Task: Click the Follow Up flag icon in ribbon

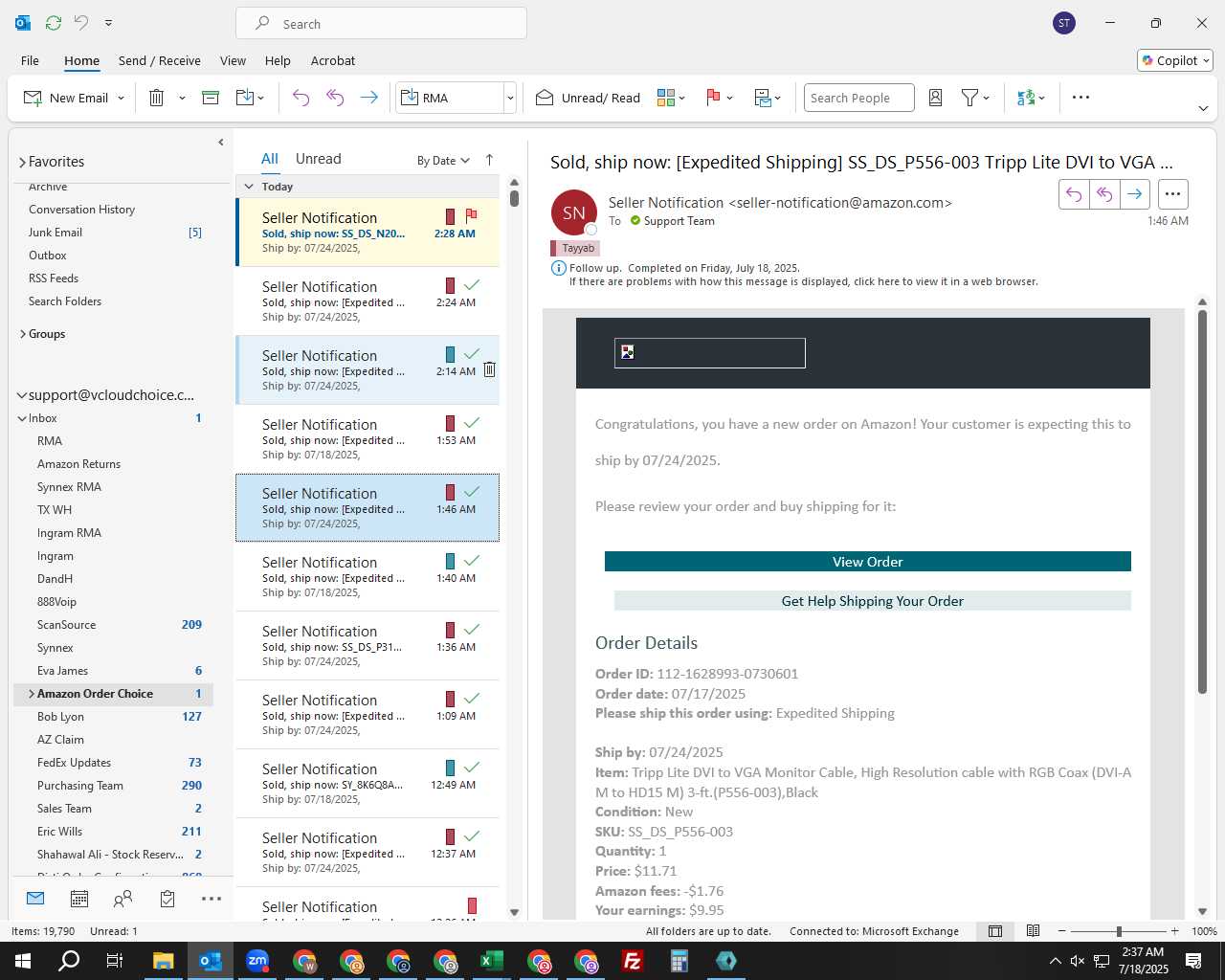Action: tap(713, 98)
